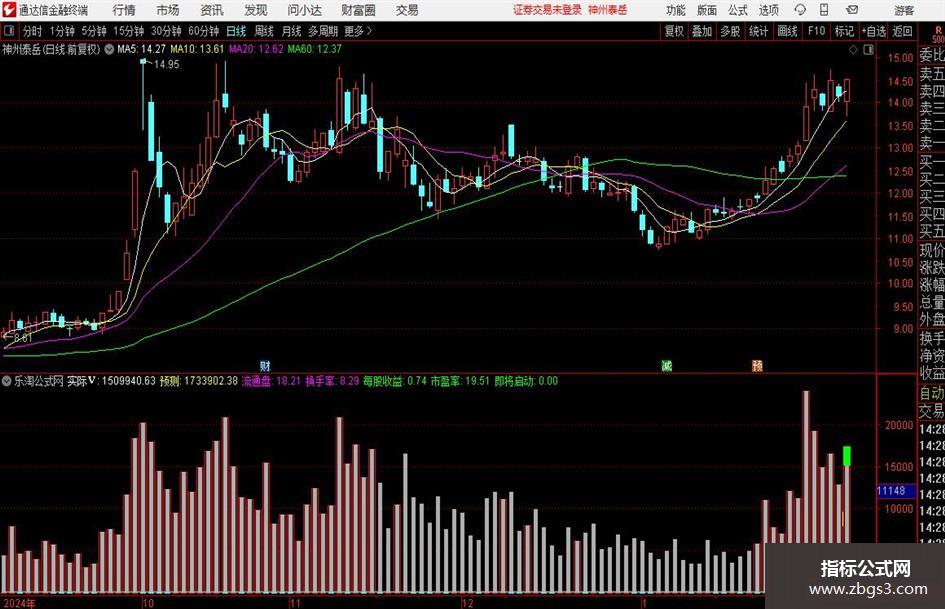Click the 预 event marker on chart
This screenshot has height=609, width=945.
pyautogui.click(x=757, y=366)
